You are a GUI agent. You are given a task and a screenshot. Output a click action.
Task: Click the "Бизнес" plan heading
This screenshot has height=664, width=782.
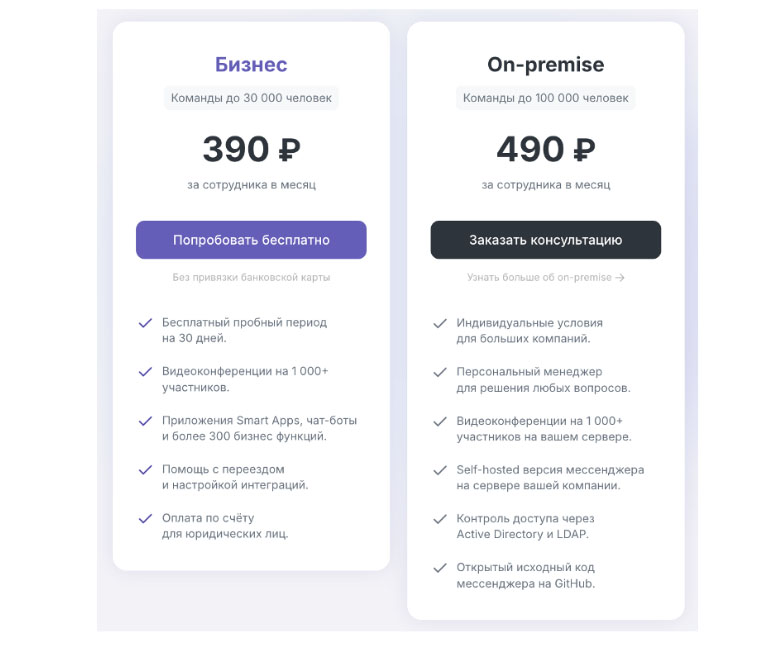(251, 65)
